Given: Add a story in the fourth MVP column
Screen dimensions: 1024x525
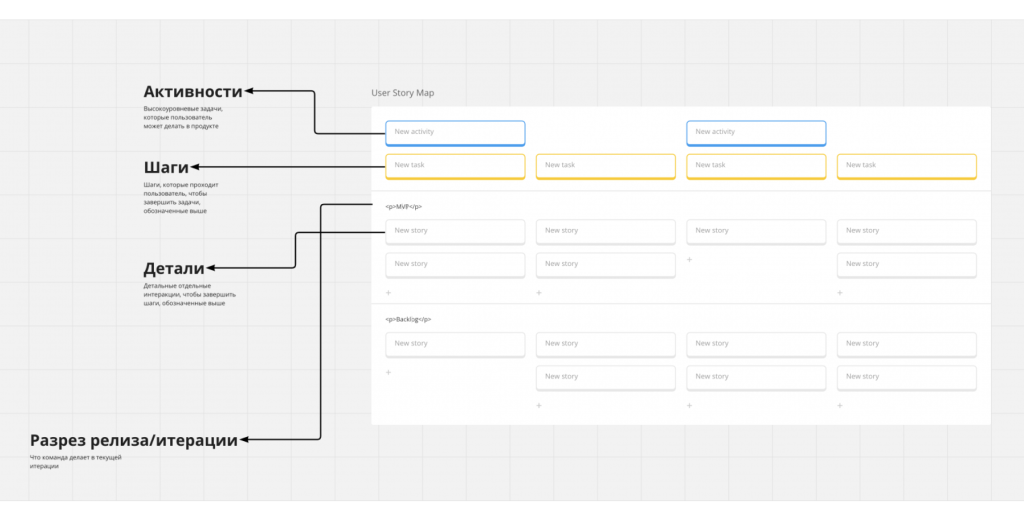Looking at the screenshot, I should click(x=840, y=293).
